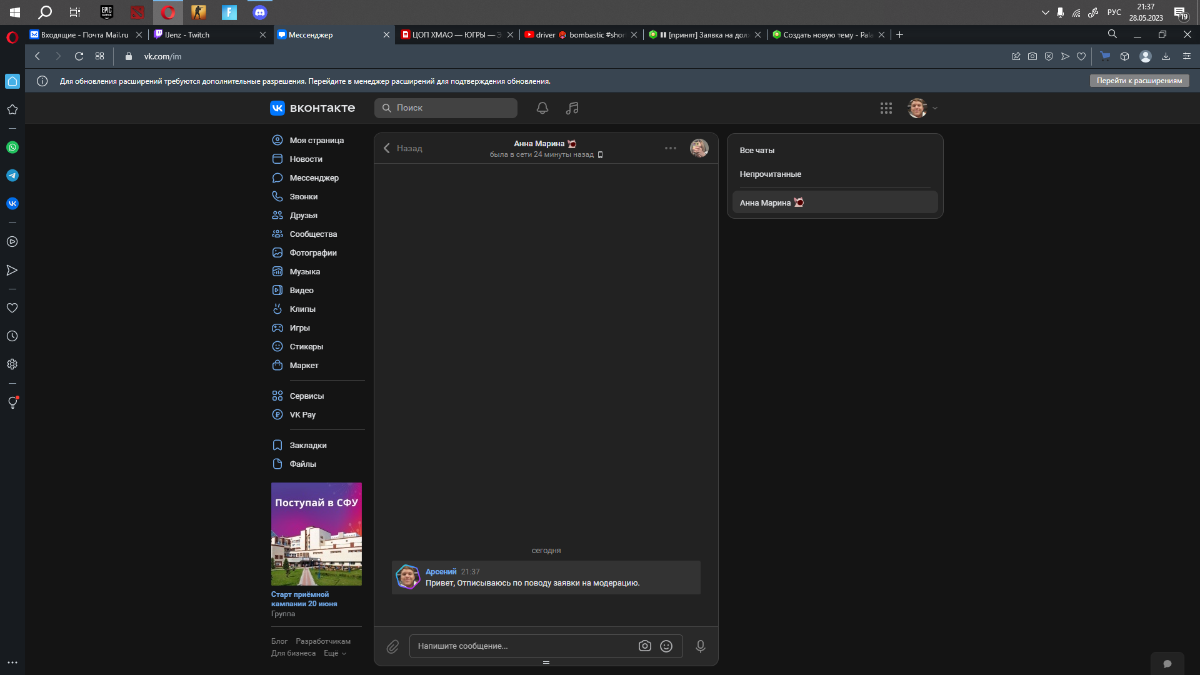Click Для бизнеса footer link
1200x675 pixels.
(293, 653)
